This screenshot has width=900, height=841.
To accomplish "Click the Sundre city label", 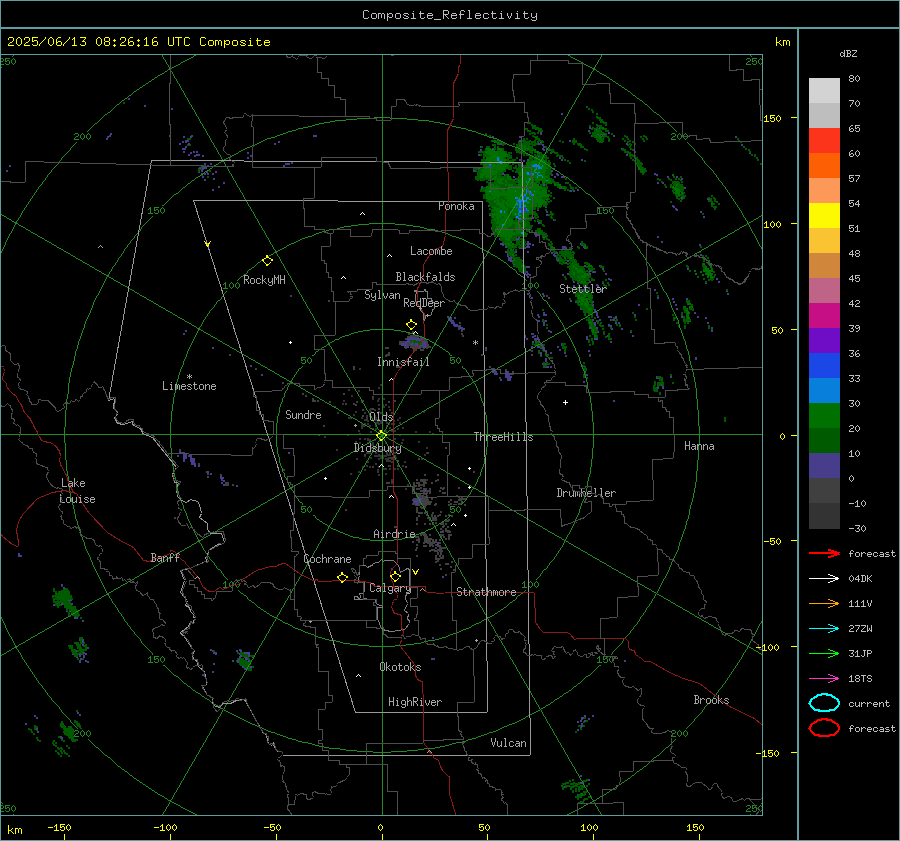I will click(303, 414).
